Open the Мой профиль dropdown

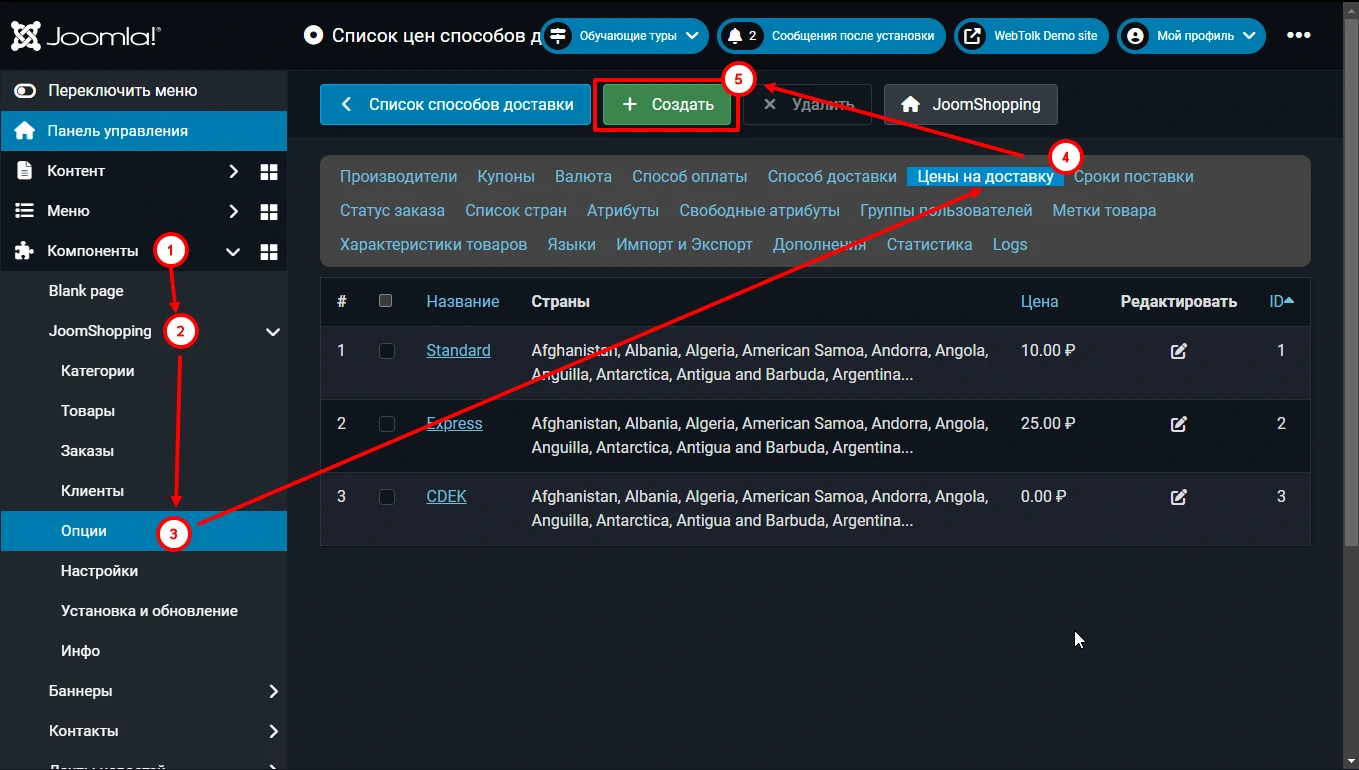[1191, 36]
